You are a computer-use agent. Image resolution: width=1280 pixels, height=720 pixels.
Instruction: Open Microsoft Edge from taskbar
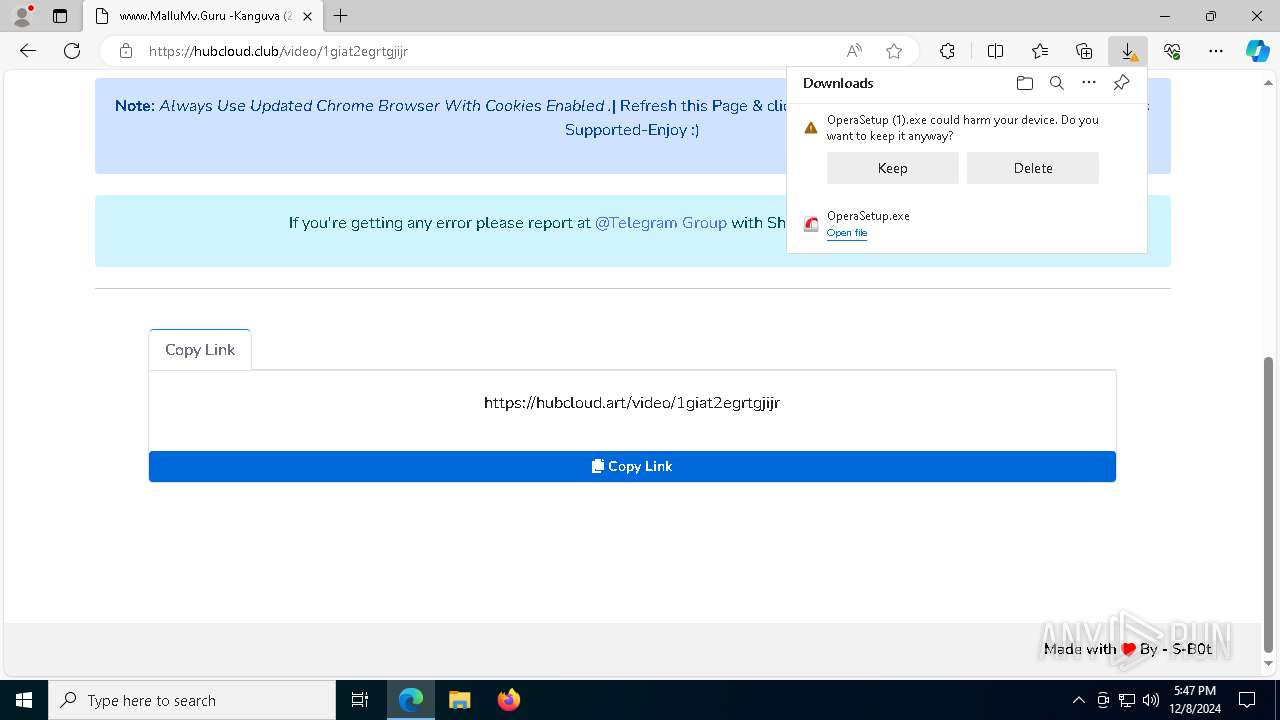pos(411,700)
